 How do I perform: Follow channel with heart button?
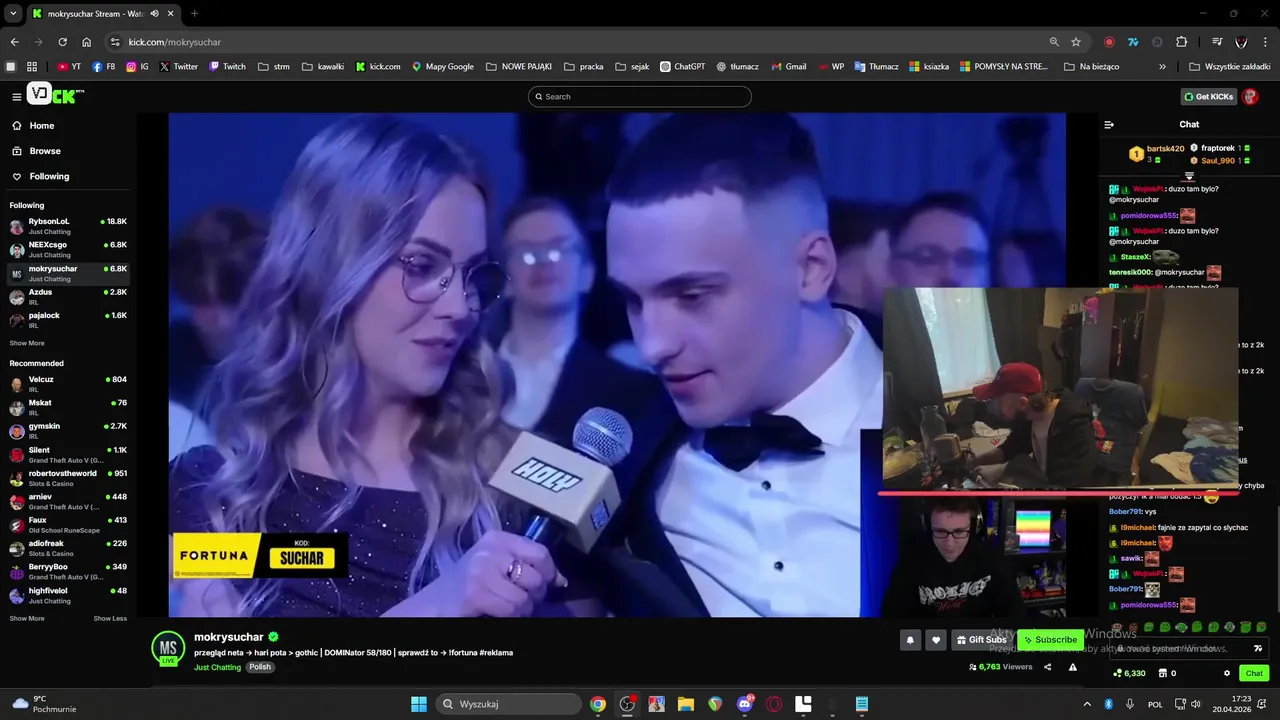pos(936,640)
